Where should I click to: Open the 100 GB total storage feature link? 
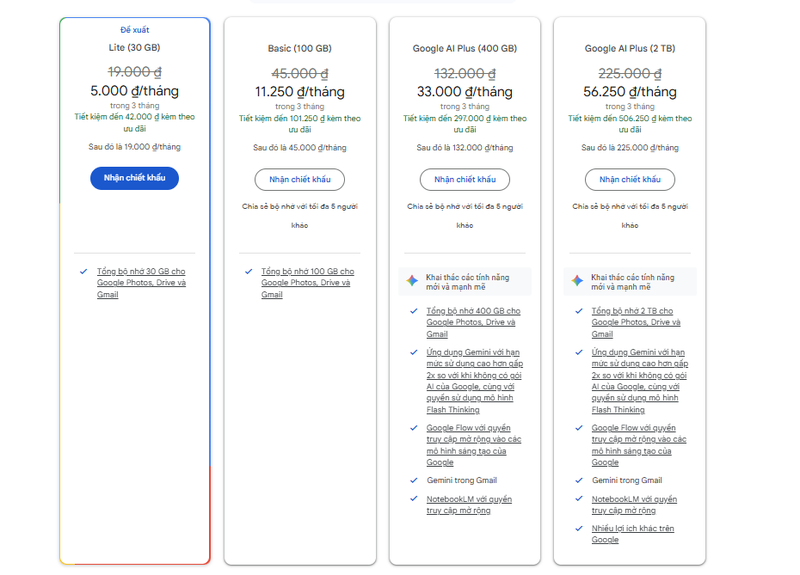(x=307, y=283)
